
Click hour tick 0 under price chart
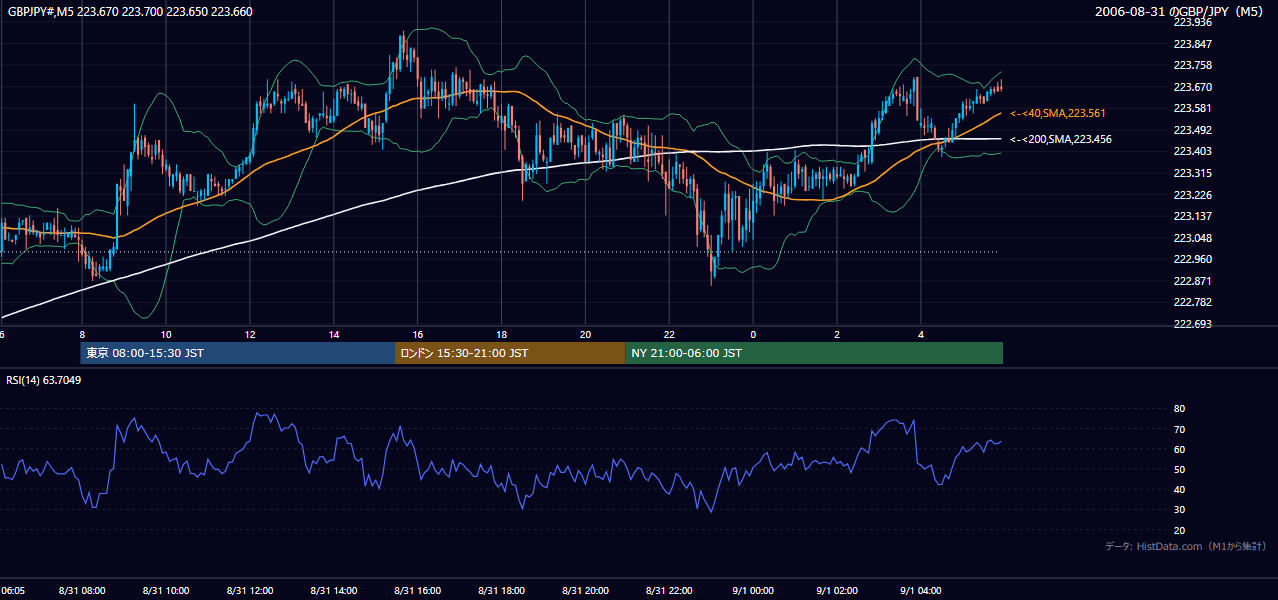[x=754, y=334]
